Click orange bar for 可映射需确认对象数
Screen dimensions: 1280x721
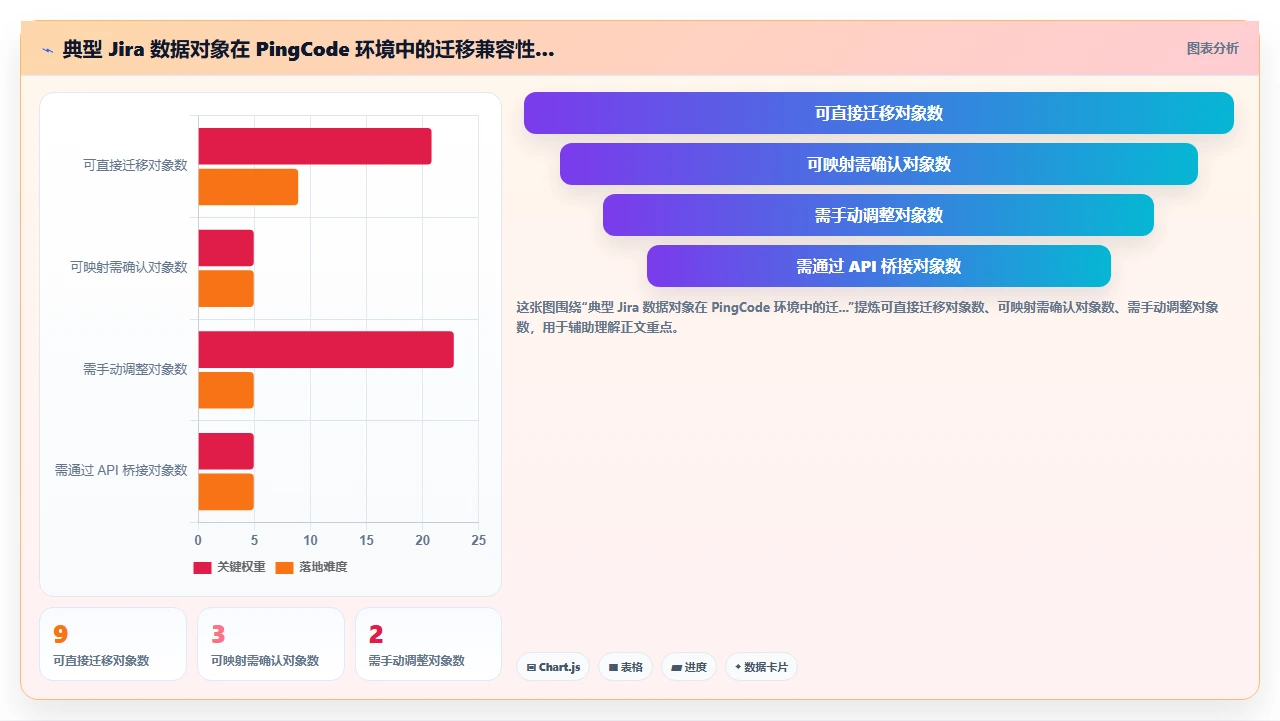226,289
